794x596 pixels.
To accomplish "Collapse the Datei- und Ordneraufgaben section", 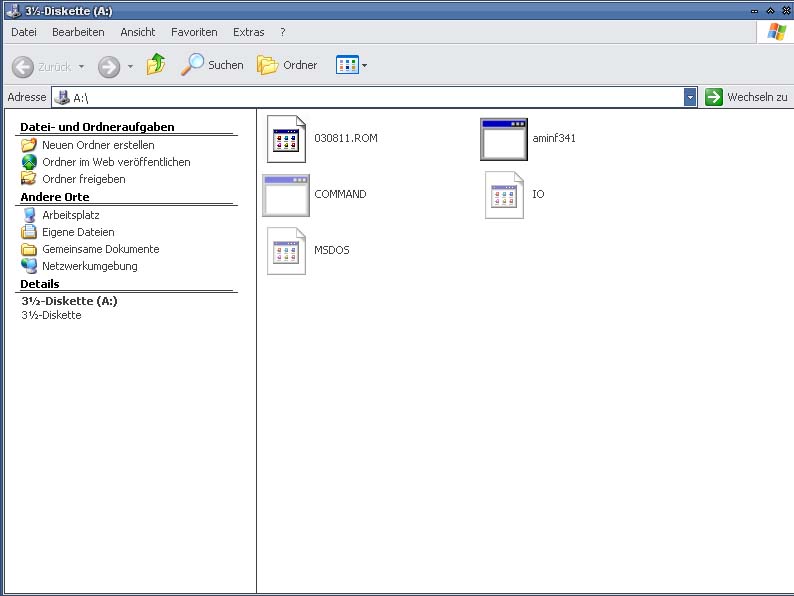I will (x=97, y=127).
